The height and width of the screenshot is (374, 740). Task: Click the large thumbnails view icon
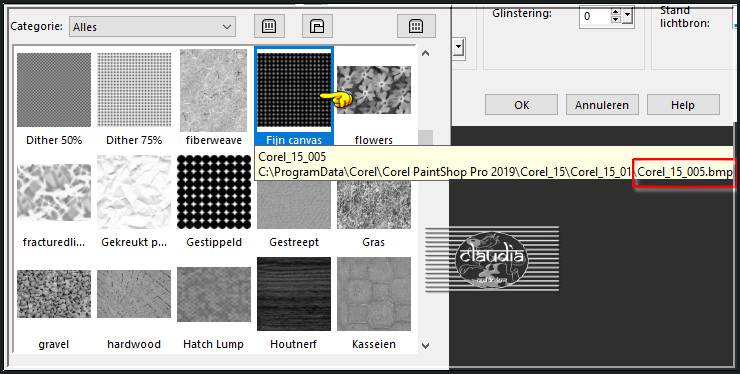click(x=416, y=26)
